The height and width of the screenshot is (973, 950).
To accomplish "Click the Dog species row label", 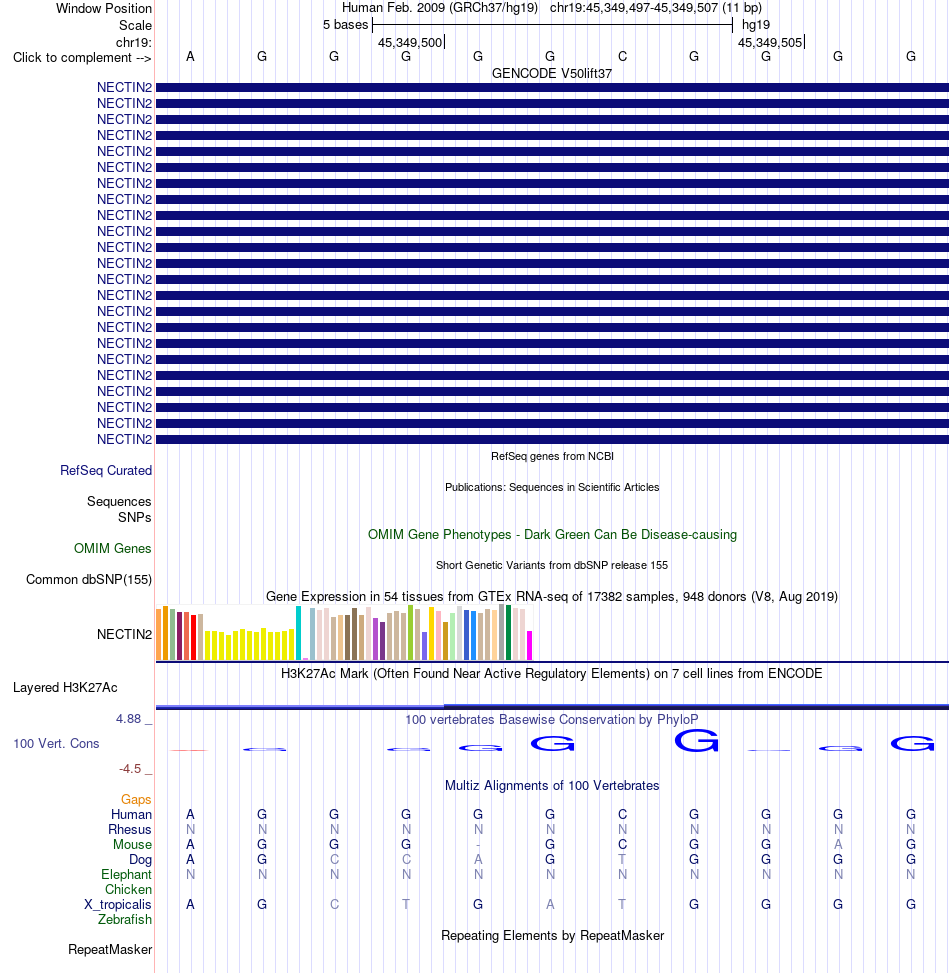I will 140,859.
